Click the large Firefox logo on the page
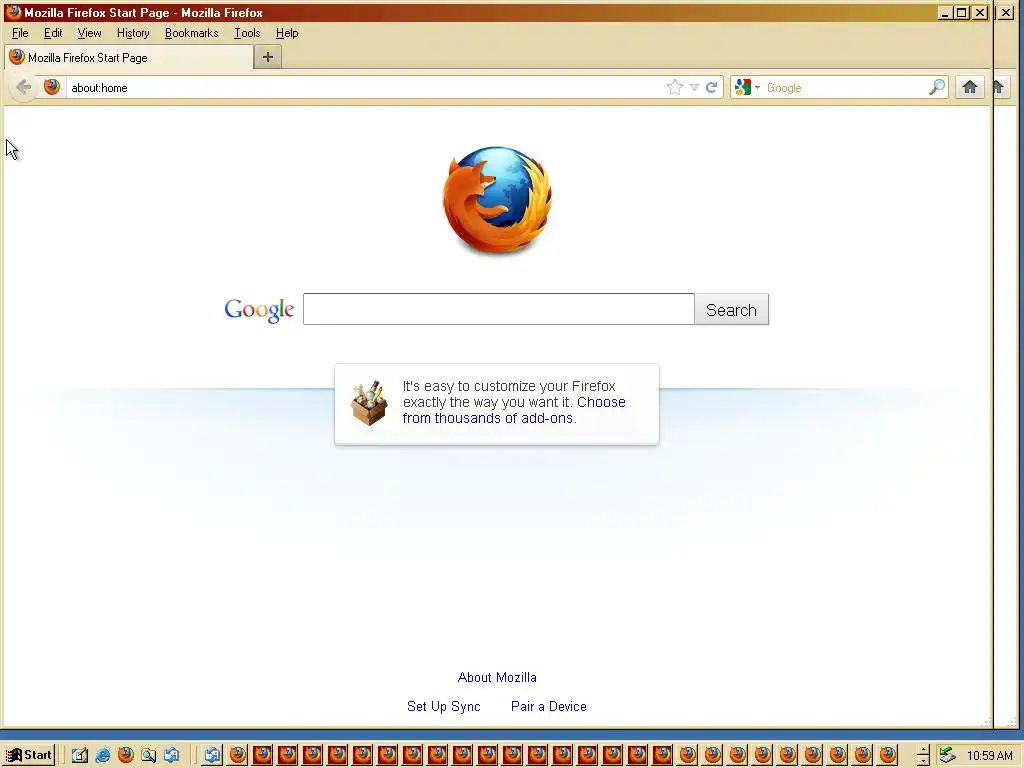 click(x=498, y=200)
